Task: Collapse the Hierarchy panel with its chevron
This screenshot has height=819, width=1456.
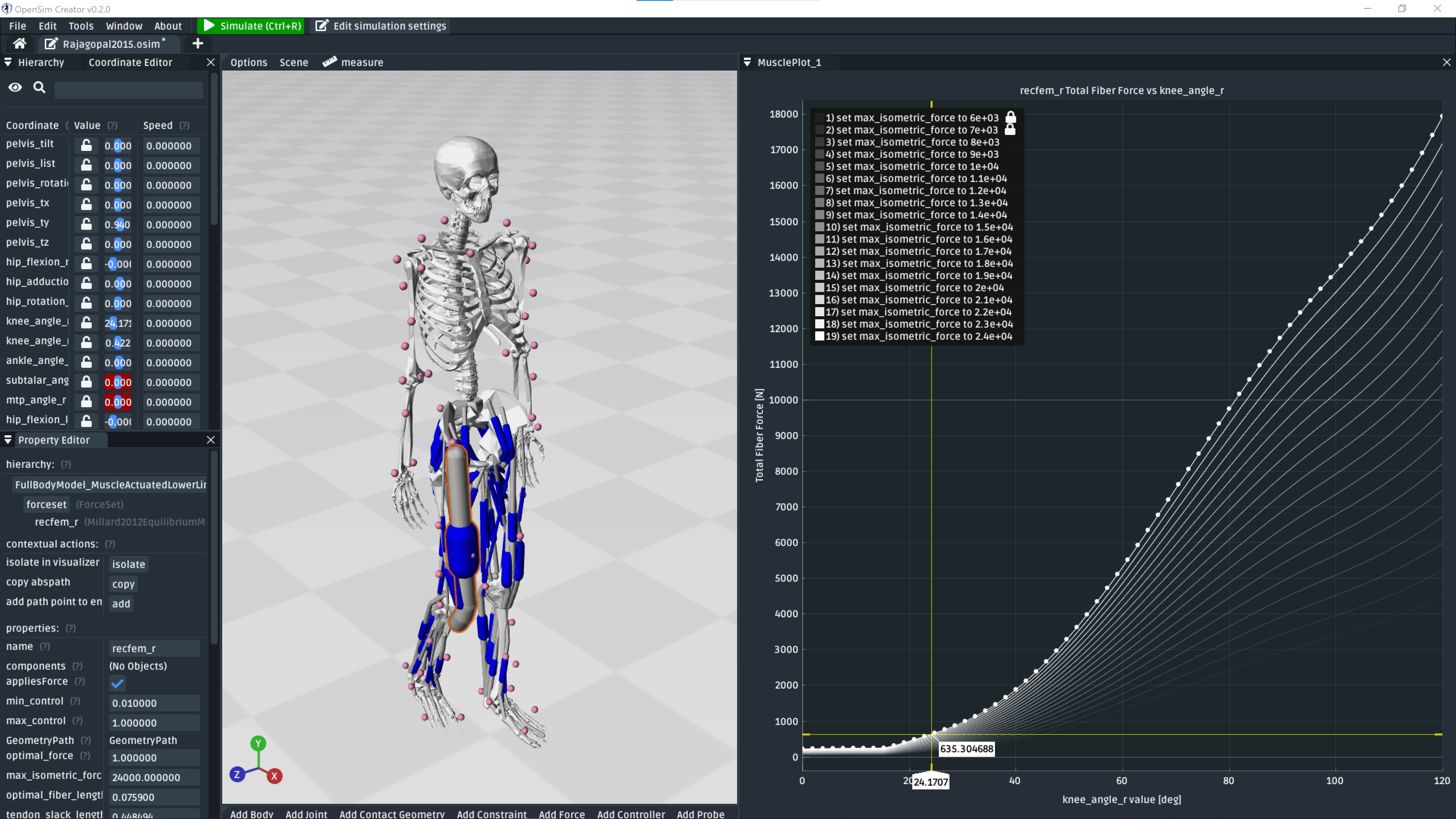Action: [x=8, y=62]
